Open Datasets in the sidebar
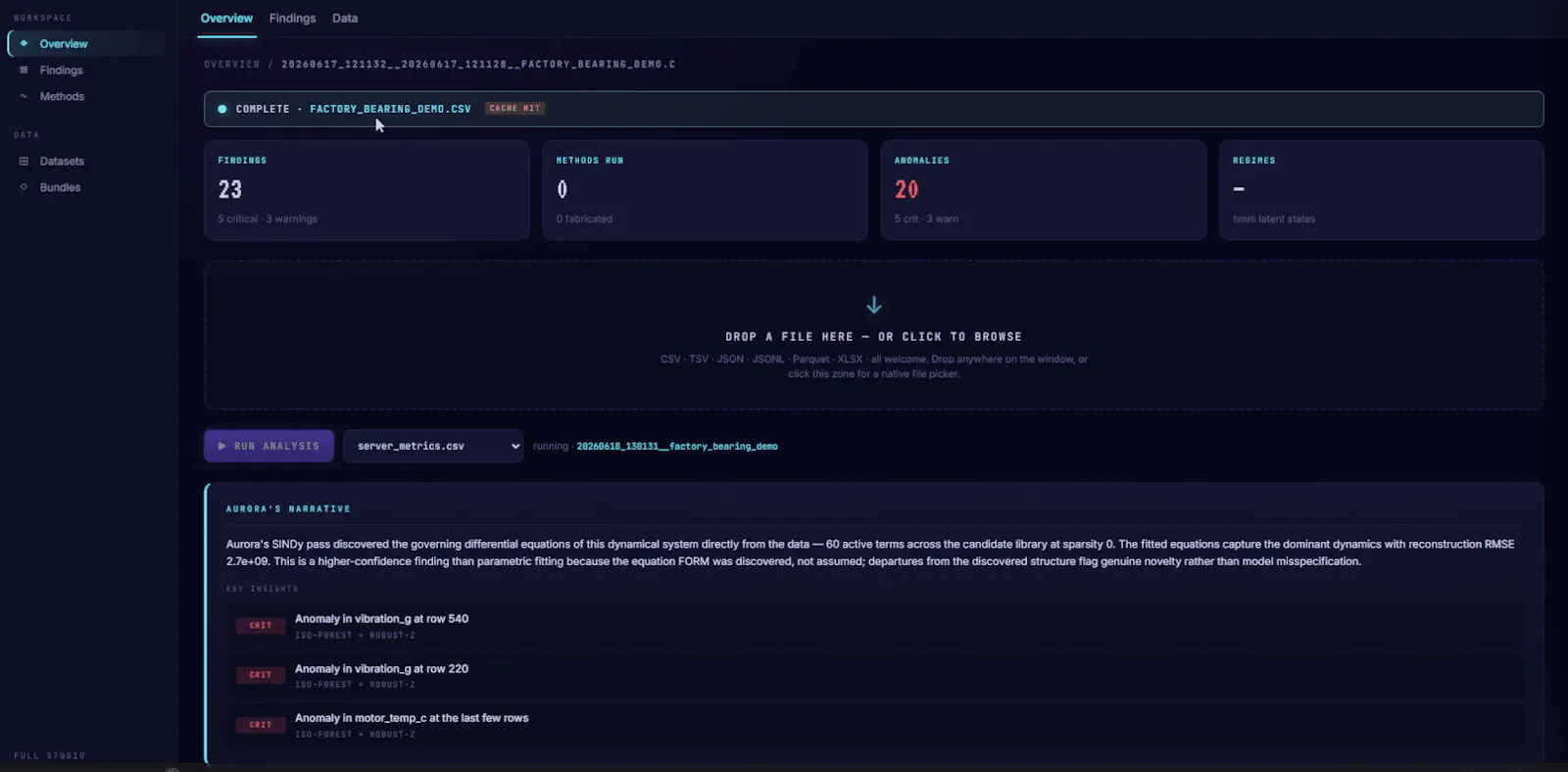The width and height of the screenshot is (1568, 772). [x=88, y=162]
